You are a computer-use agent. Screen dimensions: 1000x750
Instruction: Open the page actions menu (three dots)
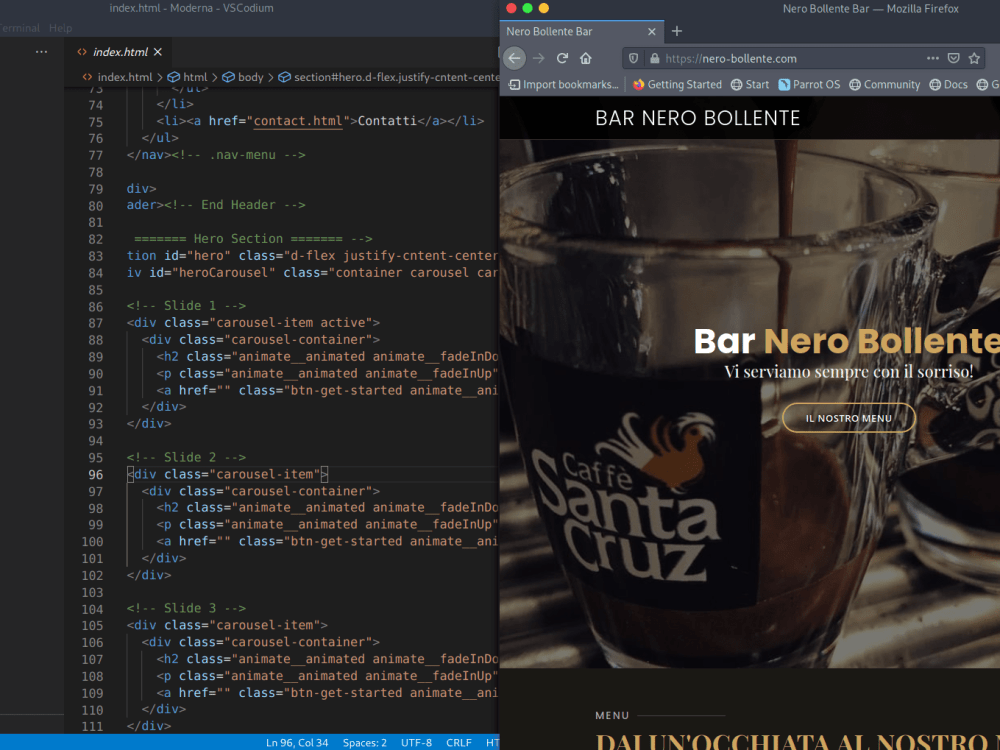click(x=932, y=57)
